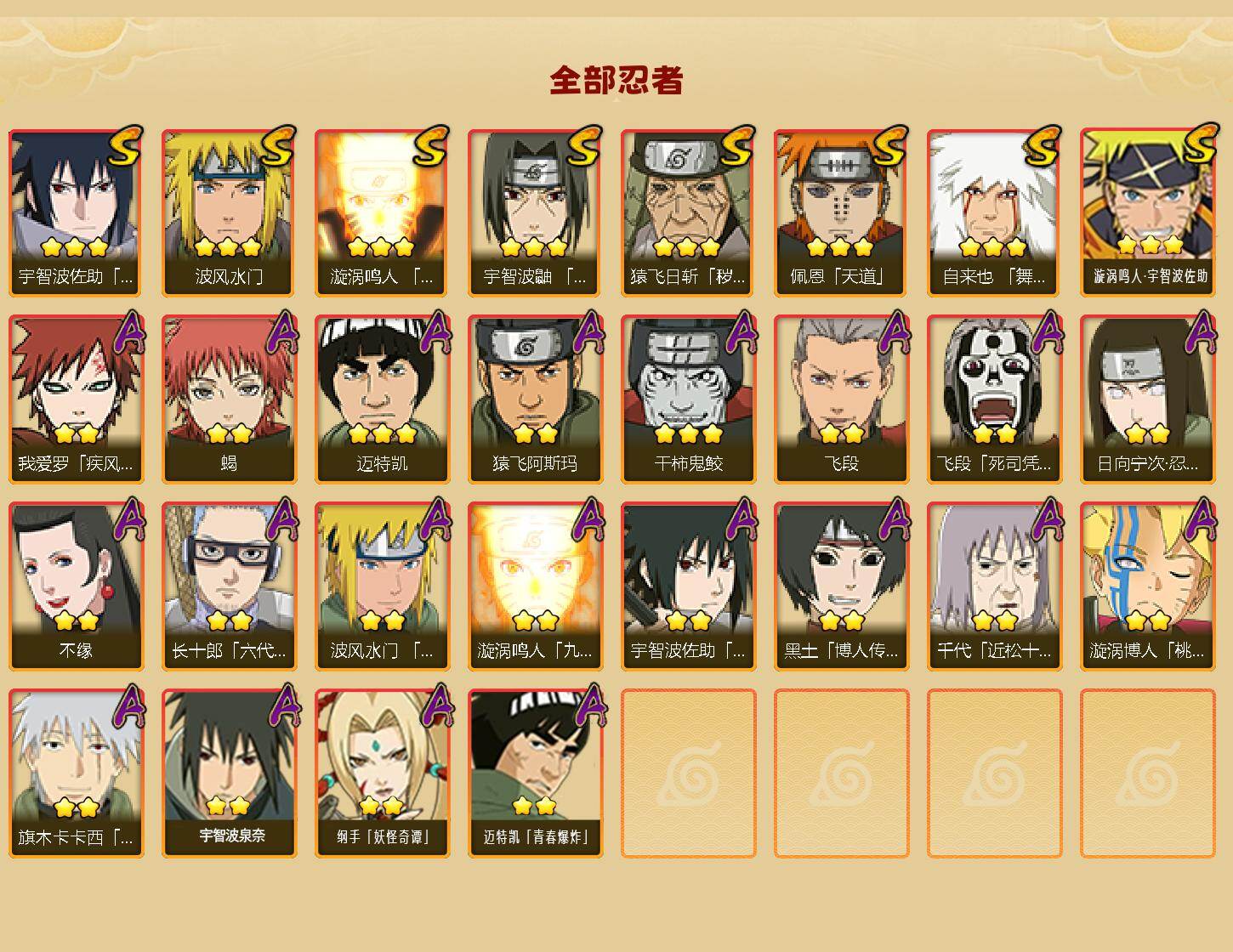Screen dimensions: 1233x952
Task: Open the 干柿鬼鲛 ninja card
Action: pyautogui.click(x=688, y=399)
